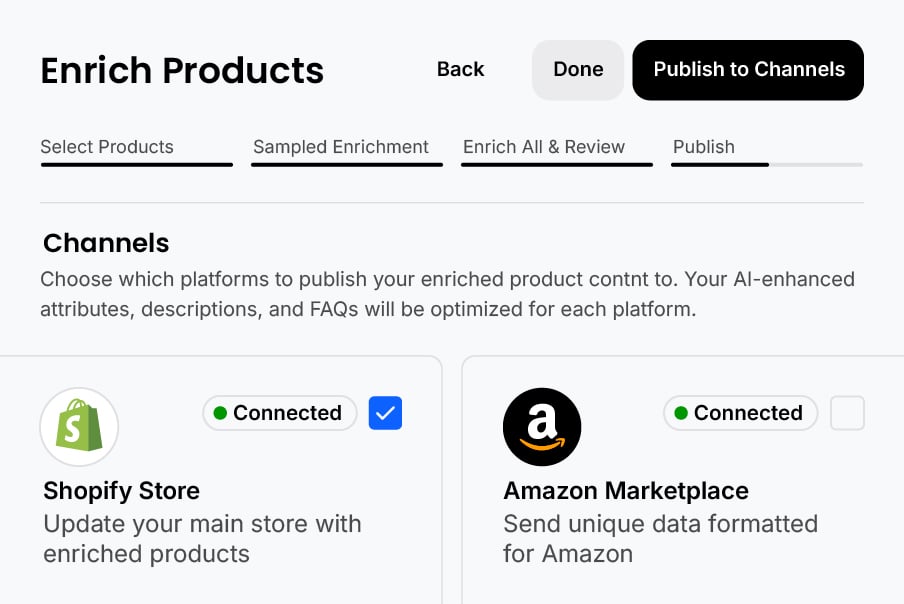Uncheck the Shopify Store checkbox
The height and width of the screenshot is (604, 904).
pos(385,413)
